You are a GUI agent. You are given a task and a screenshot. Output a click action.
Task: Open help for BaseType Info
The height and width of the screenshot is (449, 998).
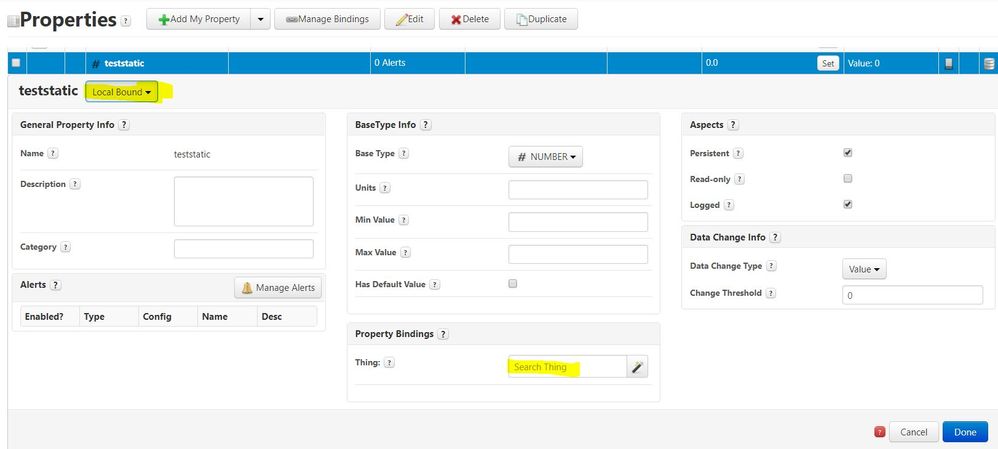pos(426,125)
